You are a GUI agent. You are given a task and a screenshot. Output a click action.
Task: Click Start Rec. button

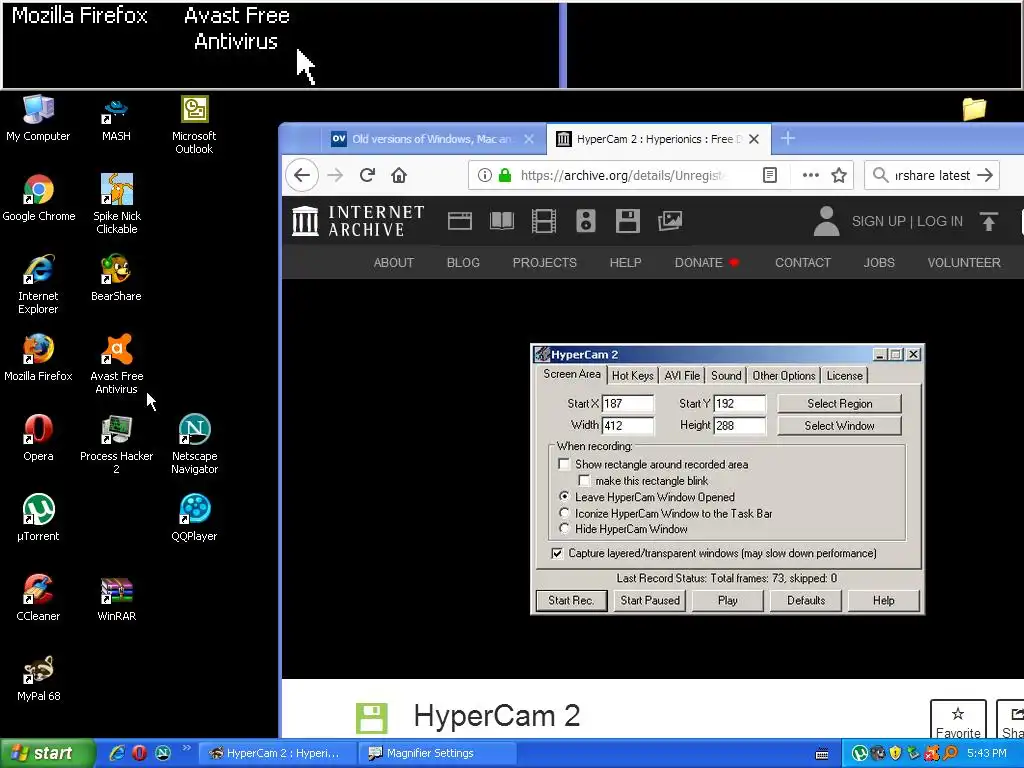pyautogui.click(x=571, y=600)
